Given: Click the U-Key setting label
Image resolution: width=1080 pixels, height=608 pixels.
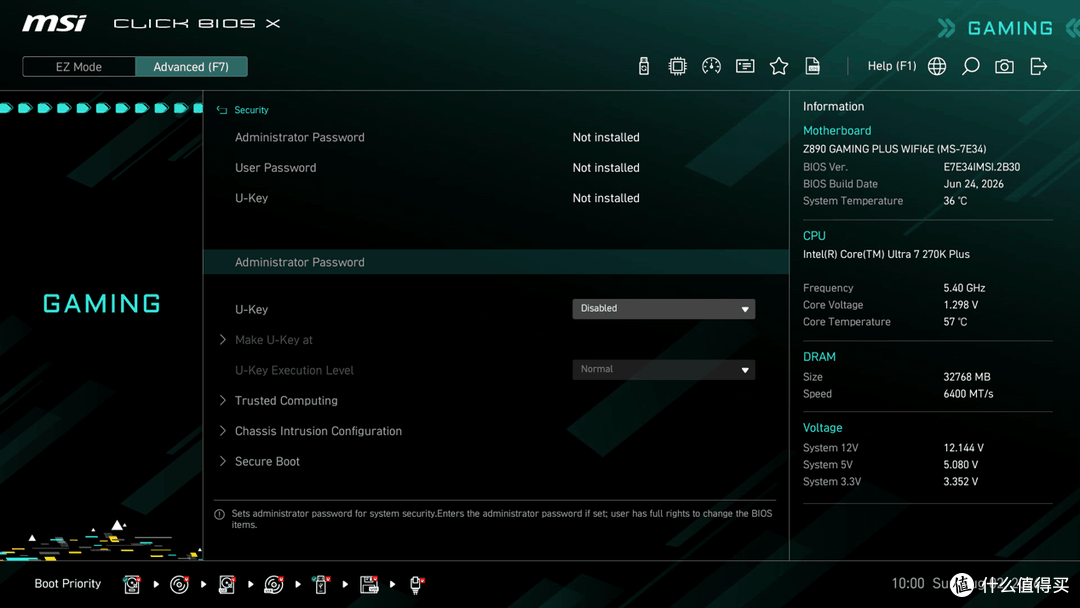Looking at the screenshot, I should pos(251,310).
